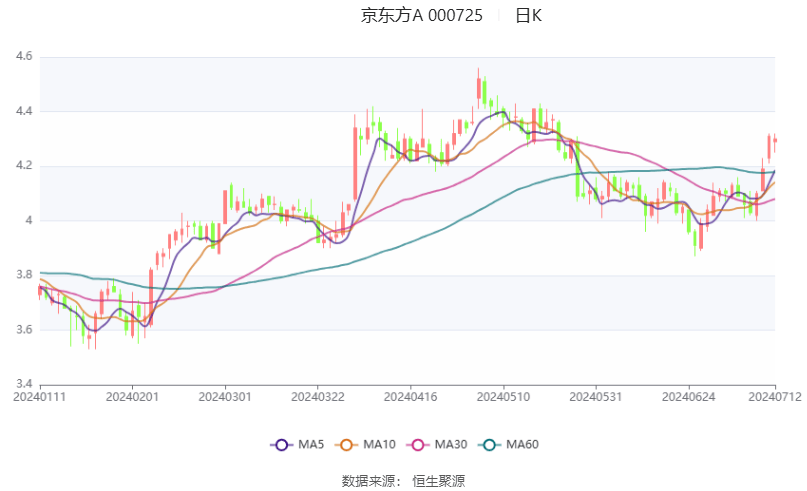Click the 4.6 price label on the y-axis
Screen dimensions: 807x491
click(23, 57)
